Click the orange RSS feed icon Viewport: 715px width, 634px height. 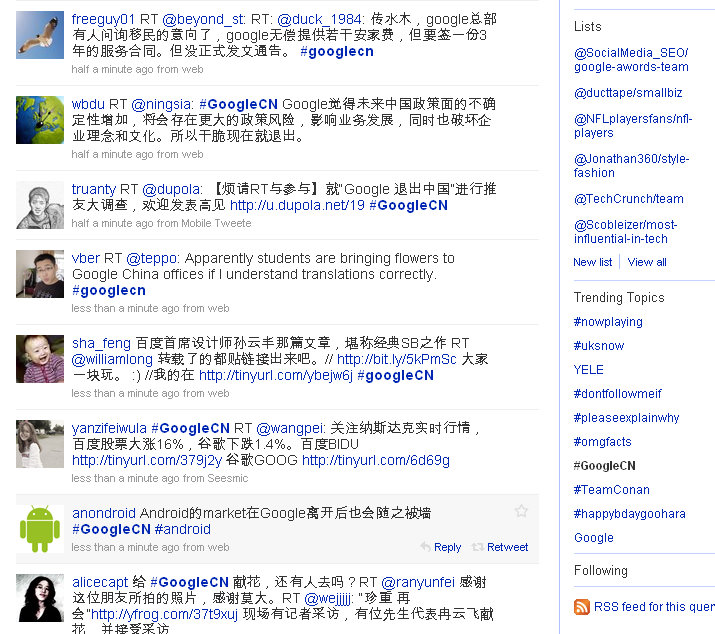[x=581, y=607]
